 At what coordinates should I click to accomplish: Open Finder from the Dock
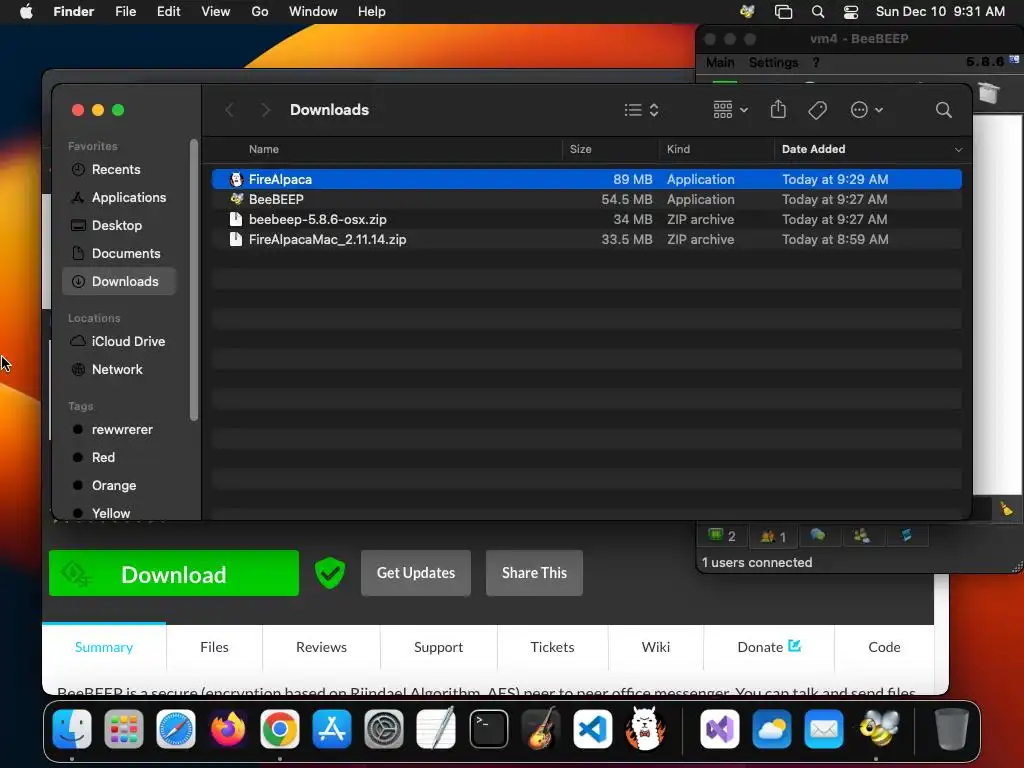click(72, 728)
